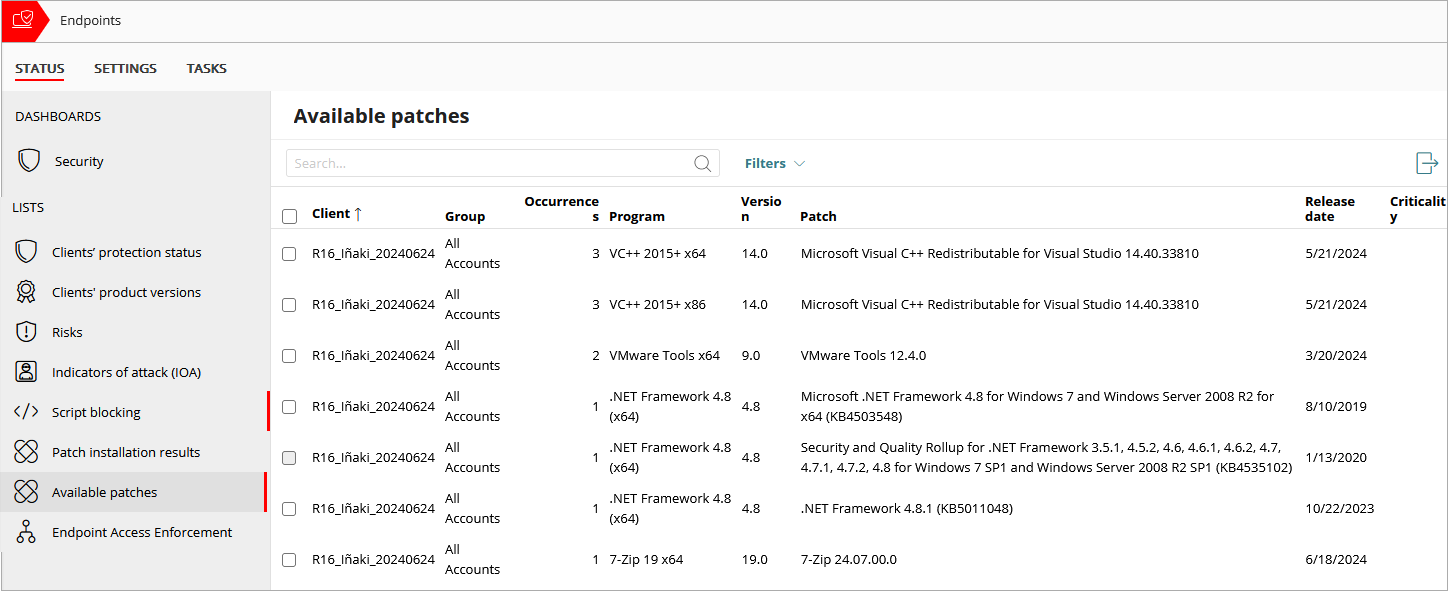
Task: Click the Endpoint Access Enforcement network icon
Action: [26, 532]
